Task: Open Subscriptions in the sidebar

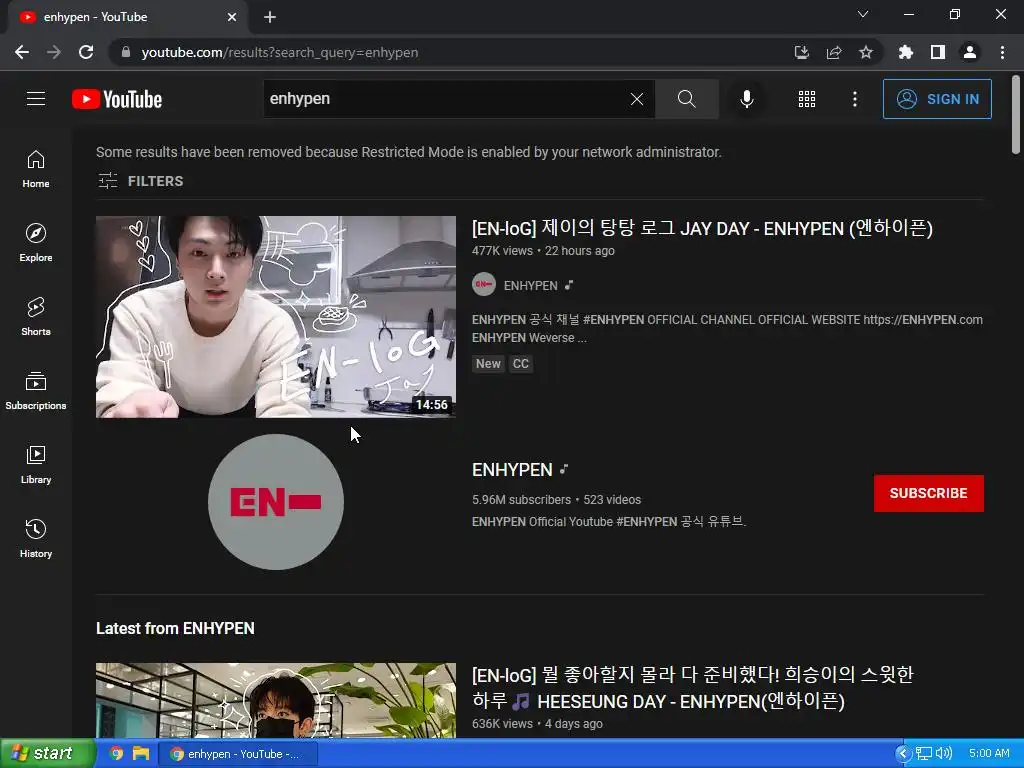Action: [x=36, y=391]
